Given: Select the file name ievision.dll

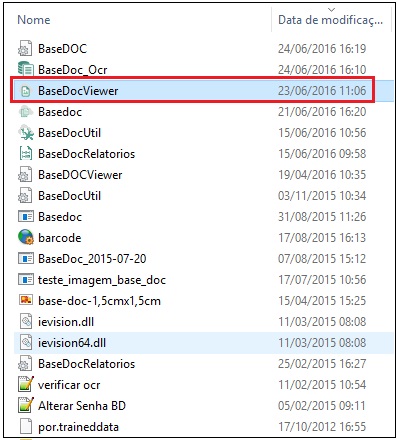Looking at the screenshot, I should [x=66, y=322].
